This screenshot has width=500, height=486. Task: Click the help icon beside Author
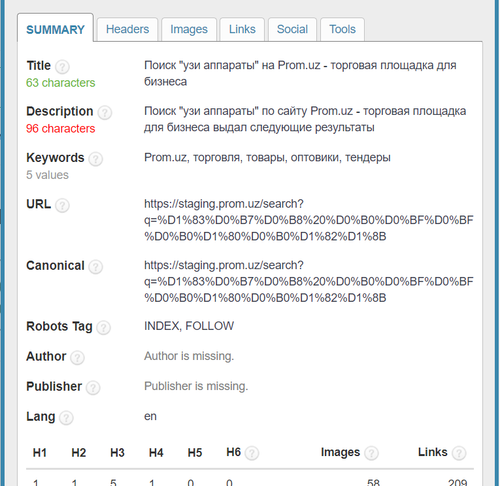point(77,358)
